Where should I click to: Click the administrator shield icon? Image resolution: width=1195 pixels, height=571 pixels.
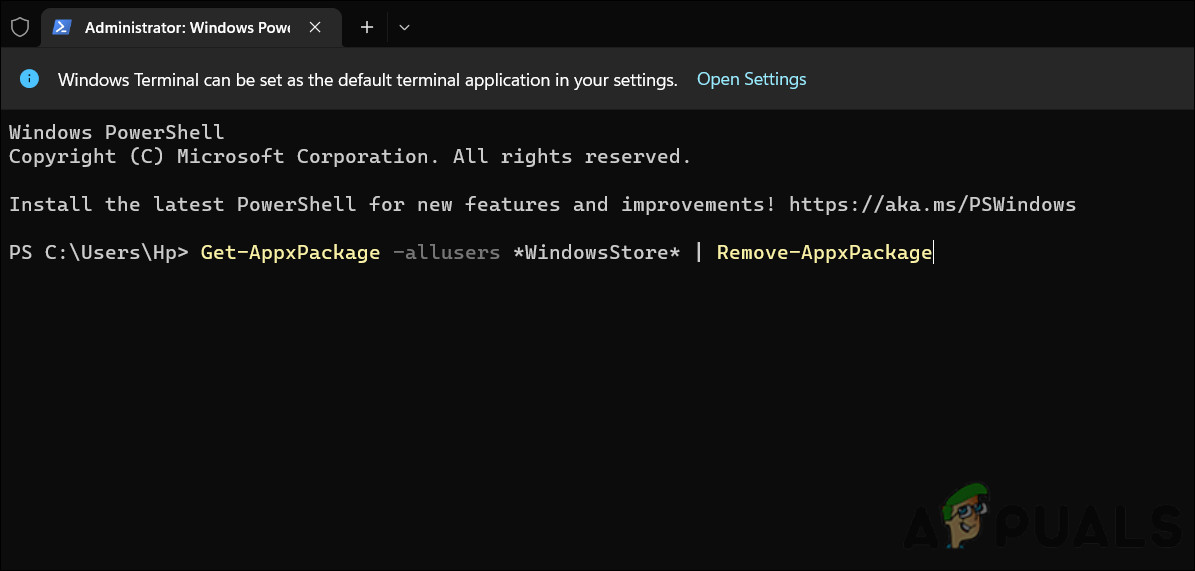pos(20,27)
